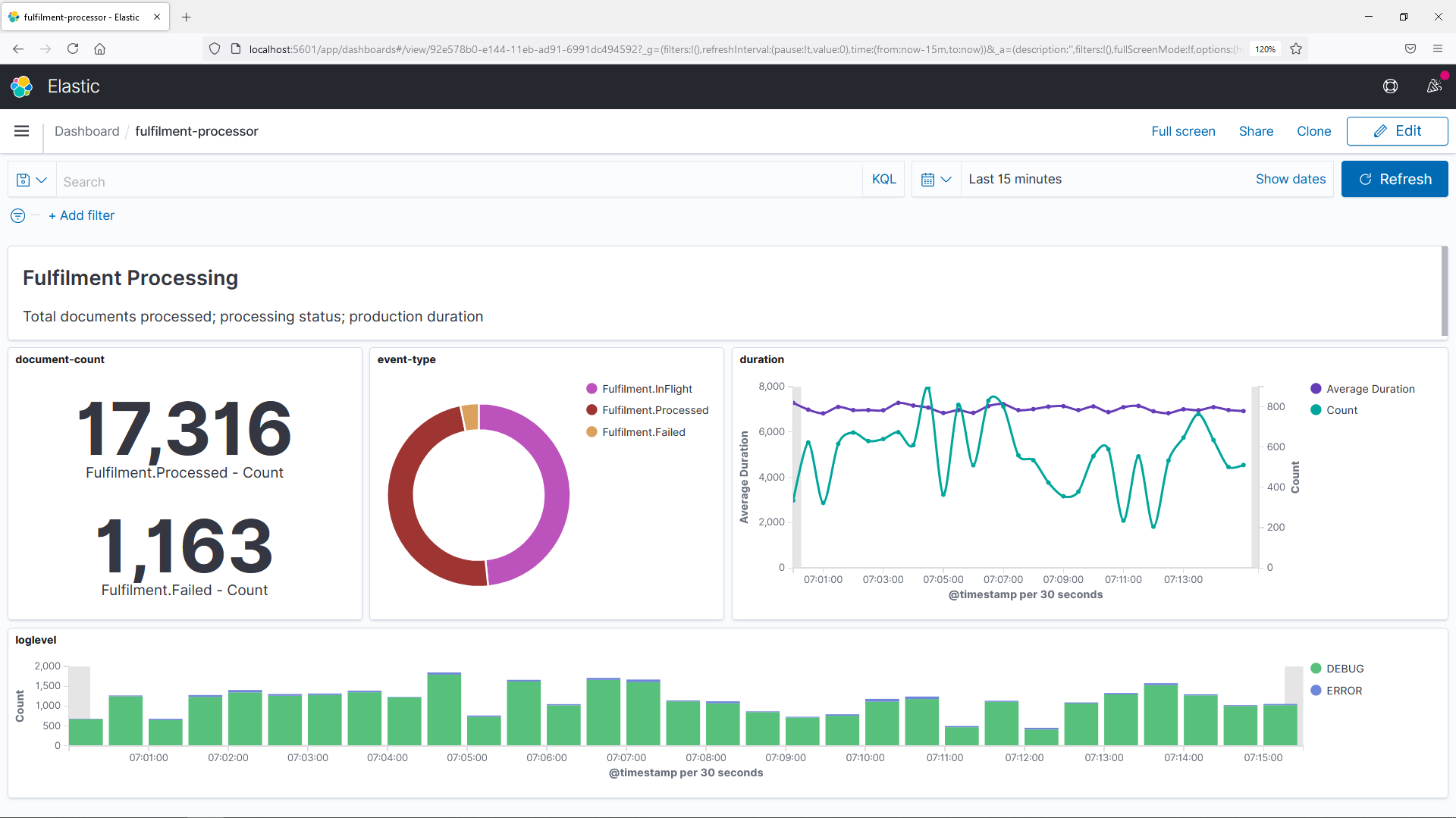Open the saved query dropdown chevron
The width and height of the screenshot is (1456, 818).
click(x=39, y=180)
